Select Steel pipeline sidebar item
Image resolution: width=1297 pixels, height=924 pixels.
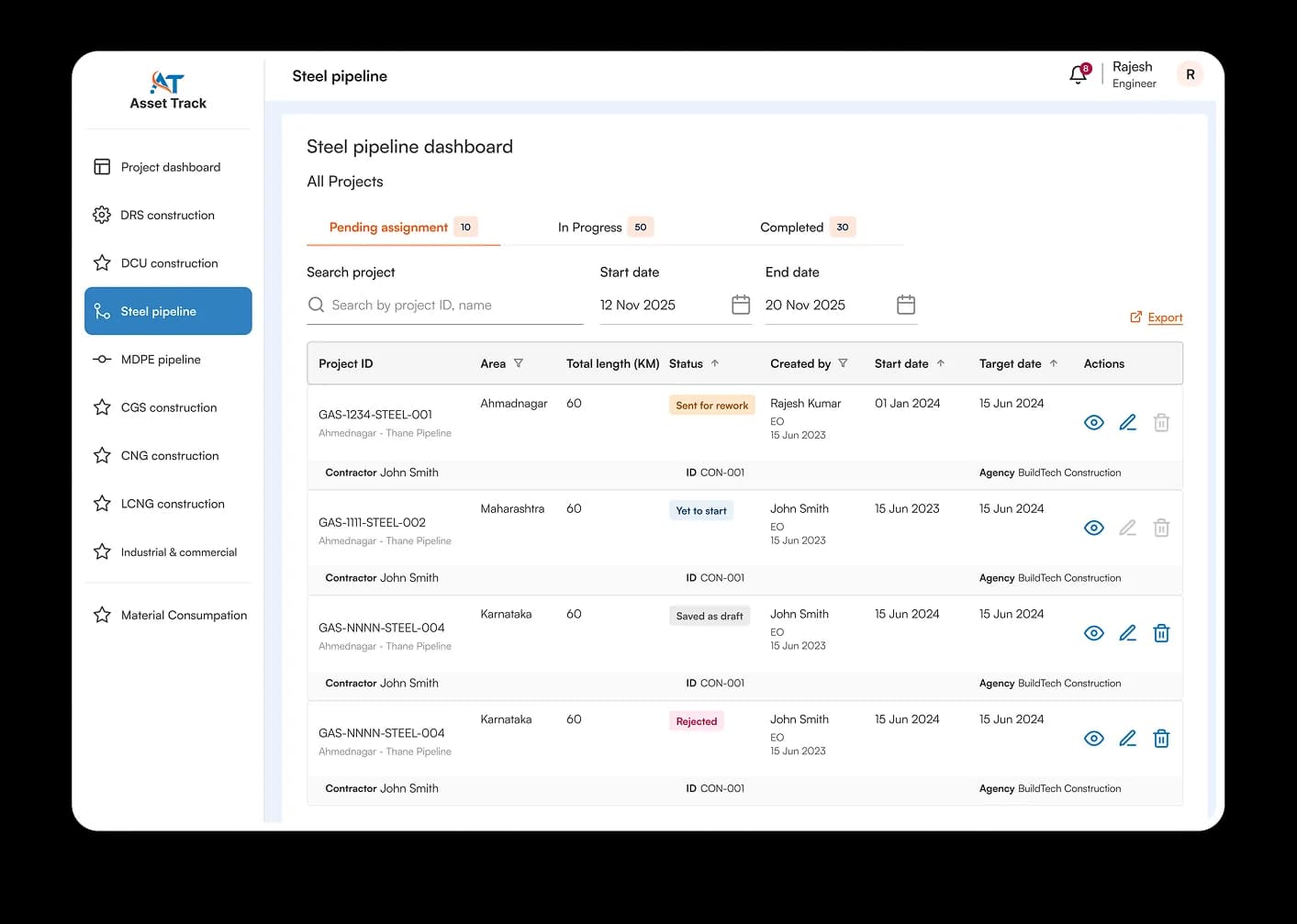pos(168,311)
